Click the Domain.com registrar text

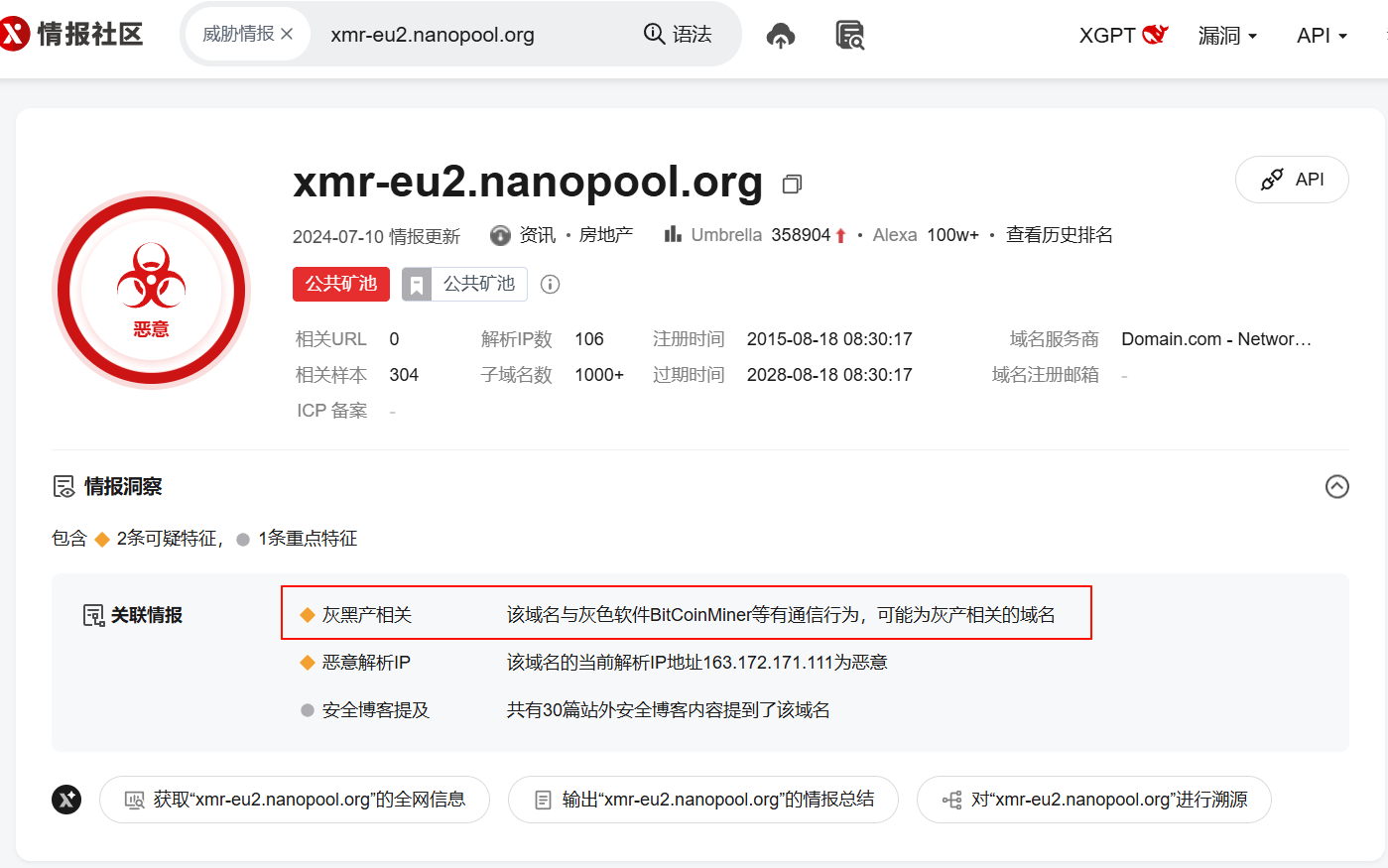click(1216, 339)
